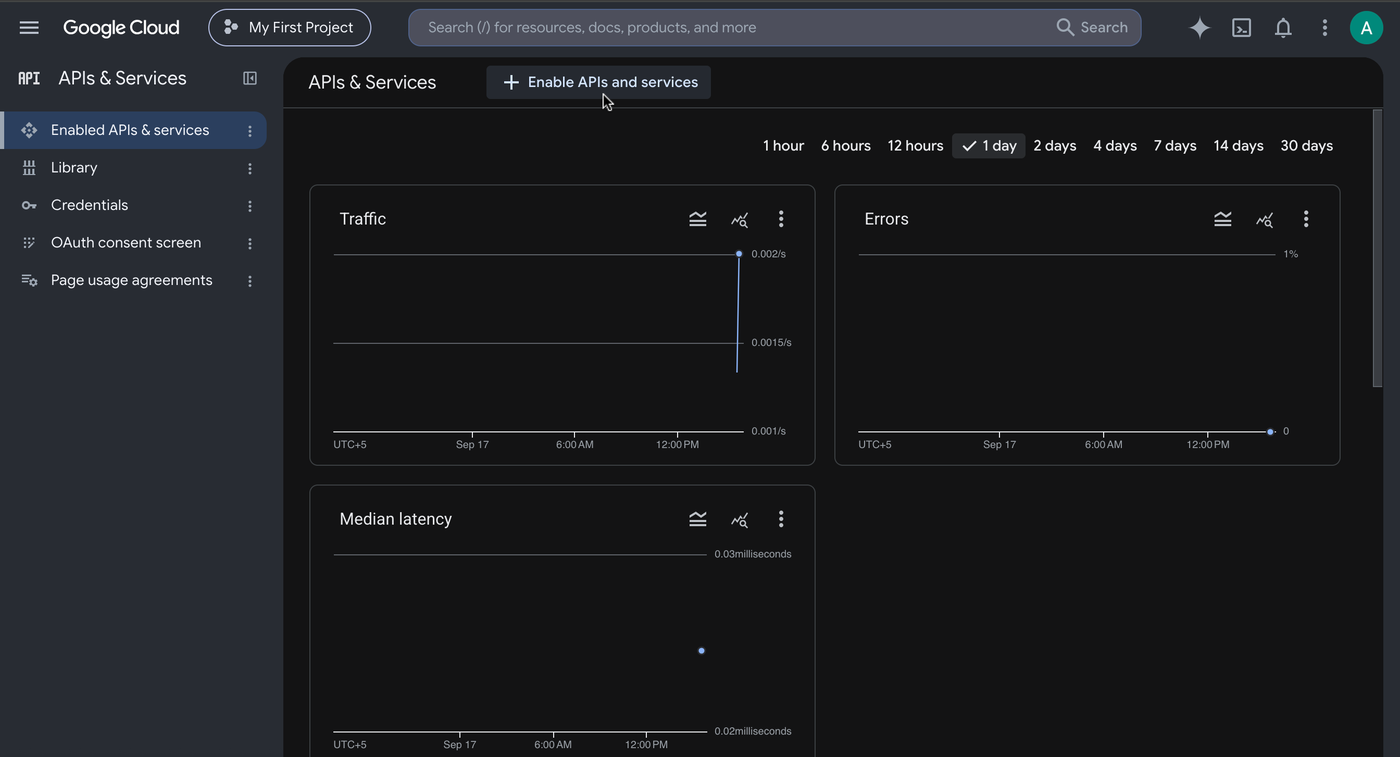1400x757 pixels.
Task: Open Traffic chart more options
Action: click(781, 219)
